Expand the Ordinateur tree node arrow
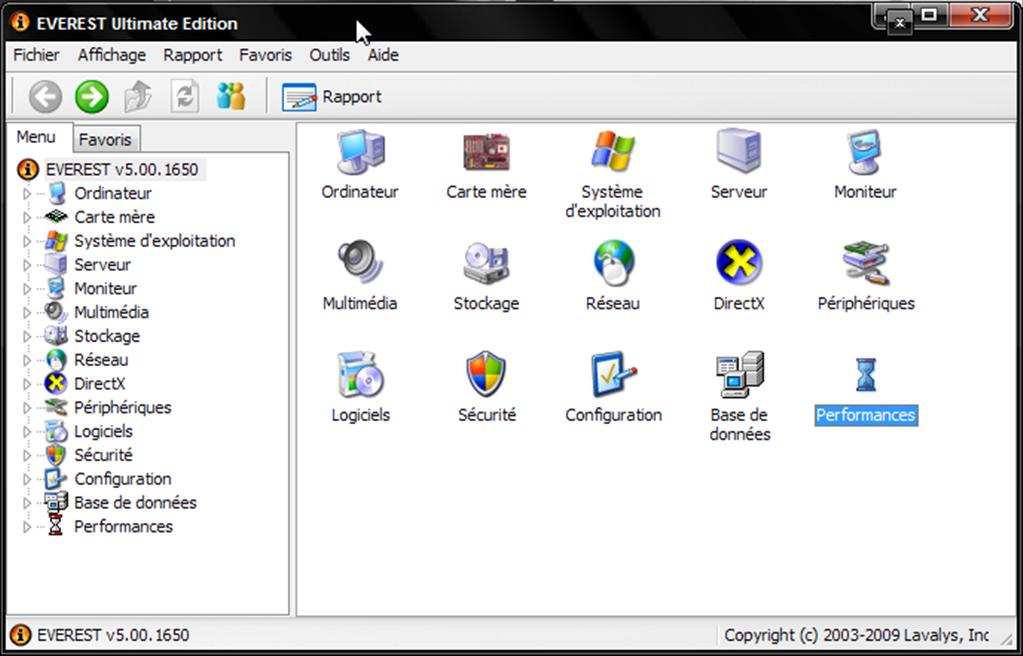This screenshot has width=1023, height=656. (27, 194)
